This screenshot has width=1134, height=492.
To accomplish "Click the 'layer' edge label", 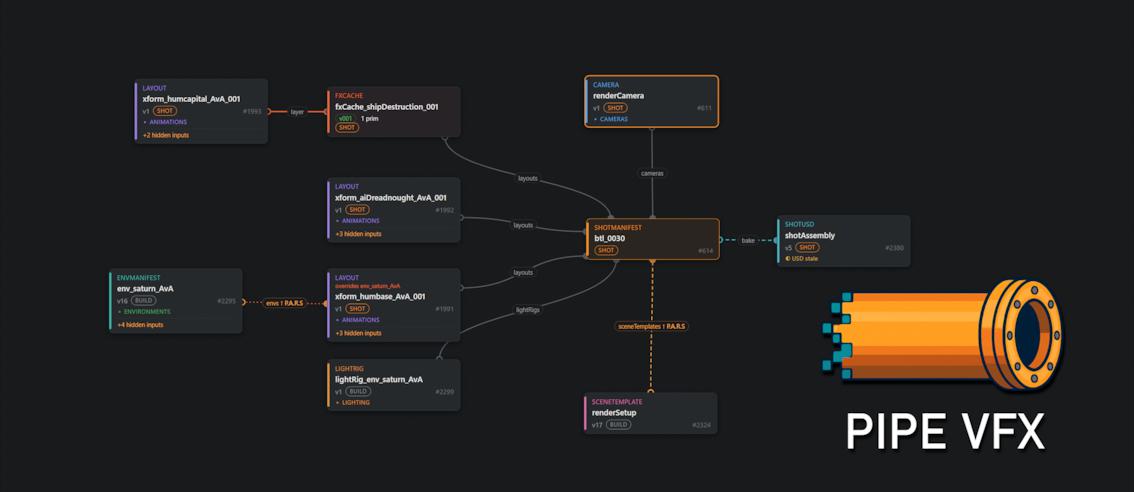I will [297, 112].
